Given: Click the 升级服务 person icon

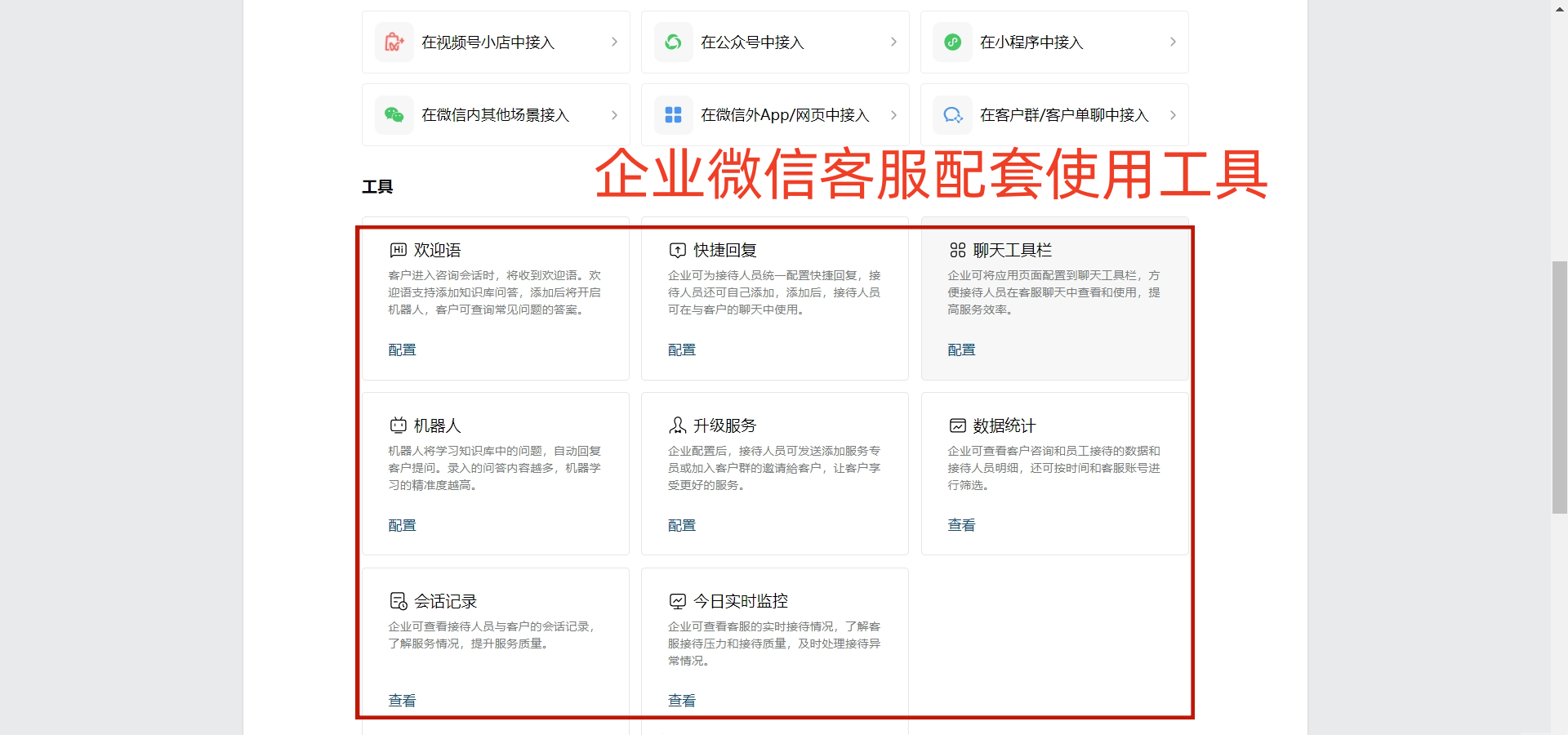Looking at the screenshot, I should coord(677,425).
